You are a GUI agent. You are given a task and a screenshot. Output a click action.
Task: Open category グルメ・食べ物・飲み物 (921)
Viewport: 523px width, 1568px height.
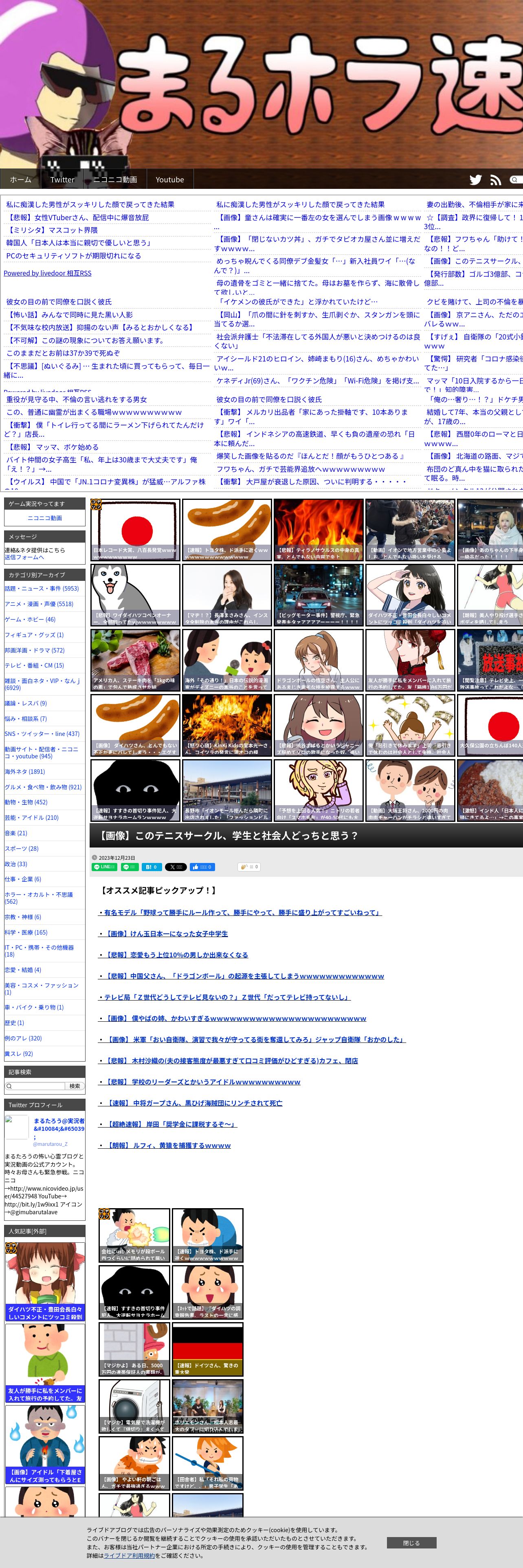point(43,787)
